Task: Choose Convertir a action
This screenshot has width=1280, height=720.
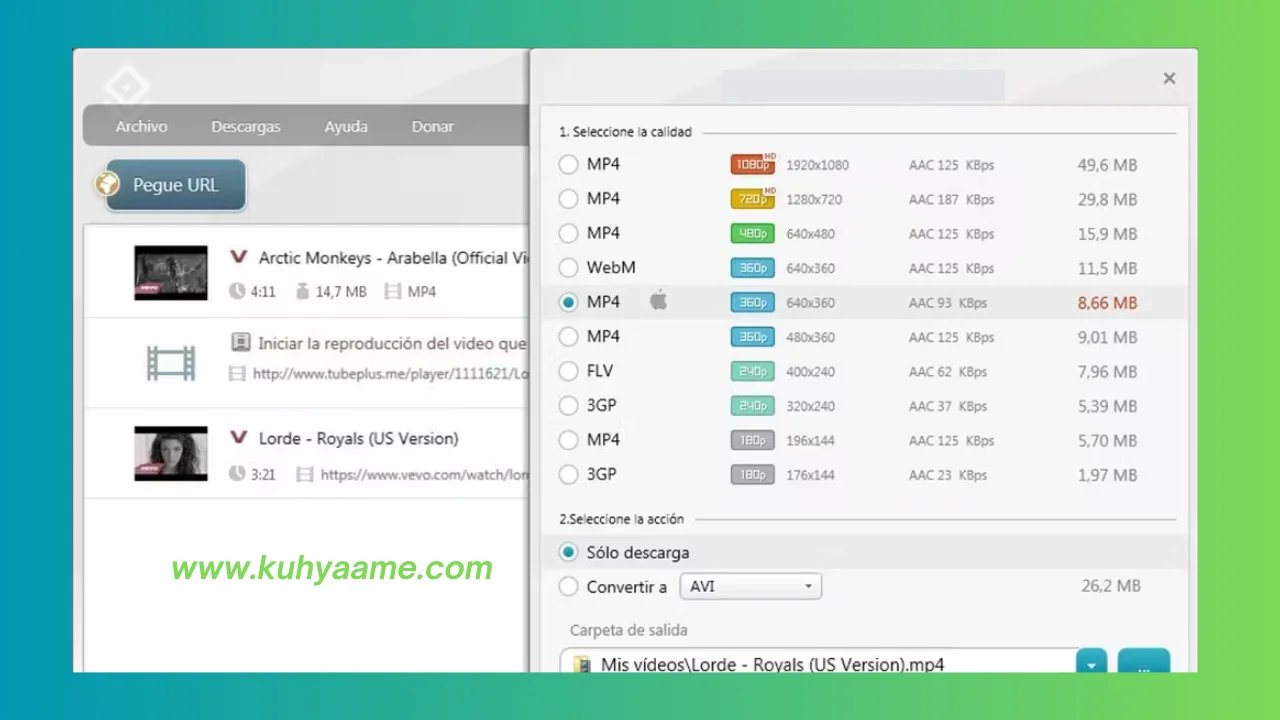Action: pos(568,587)
